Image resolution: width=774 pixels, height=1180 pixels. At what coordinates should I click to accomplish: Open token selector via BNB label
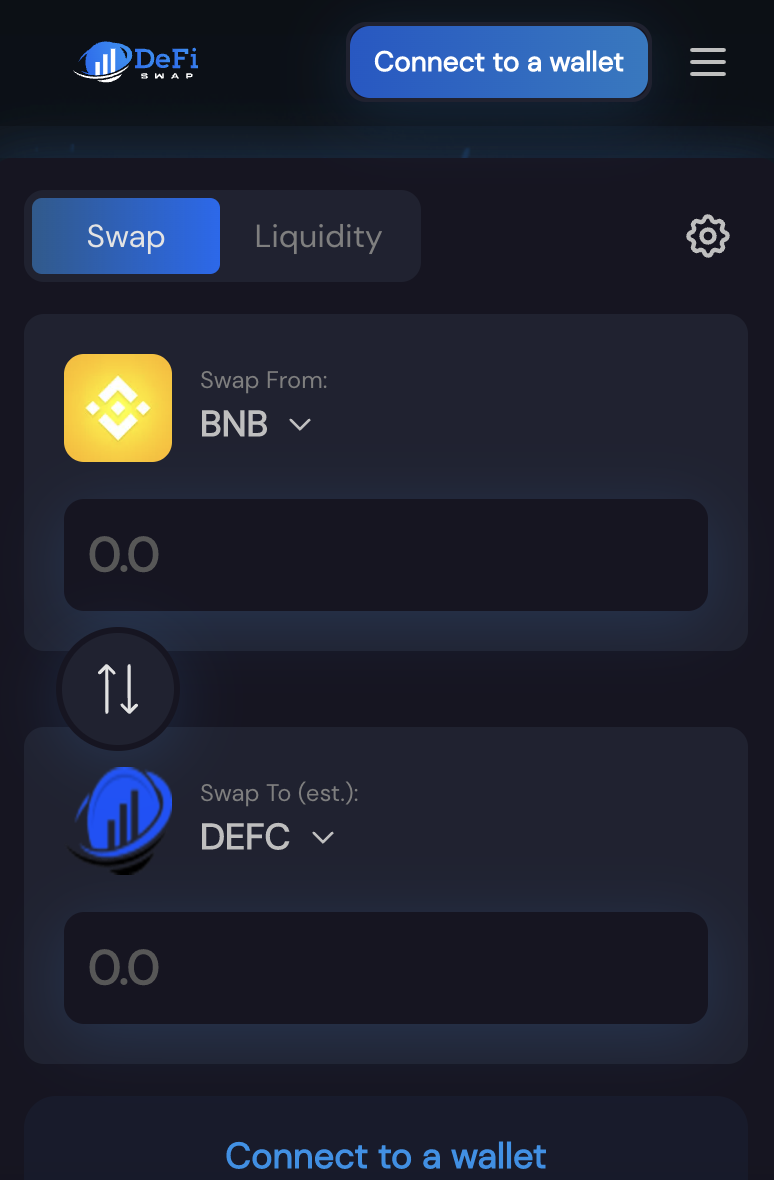tap(234, 425)
